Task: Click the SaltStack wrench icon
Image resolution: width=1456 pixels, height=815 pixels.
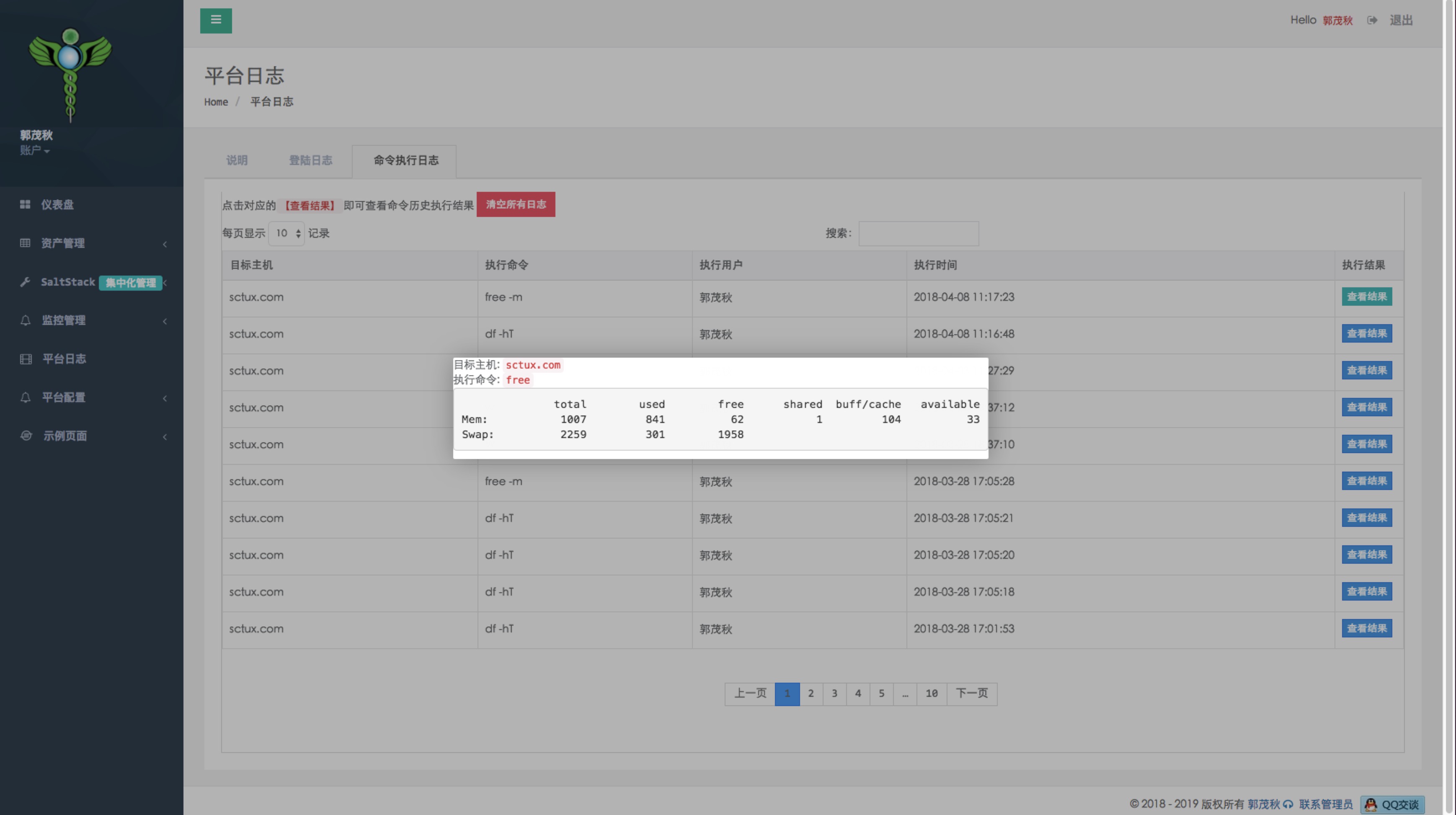Action: (x=25, y=282)
